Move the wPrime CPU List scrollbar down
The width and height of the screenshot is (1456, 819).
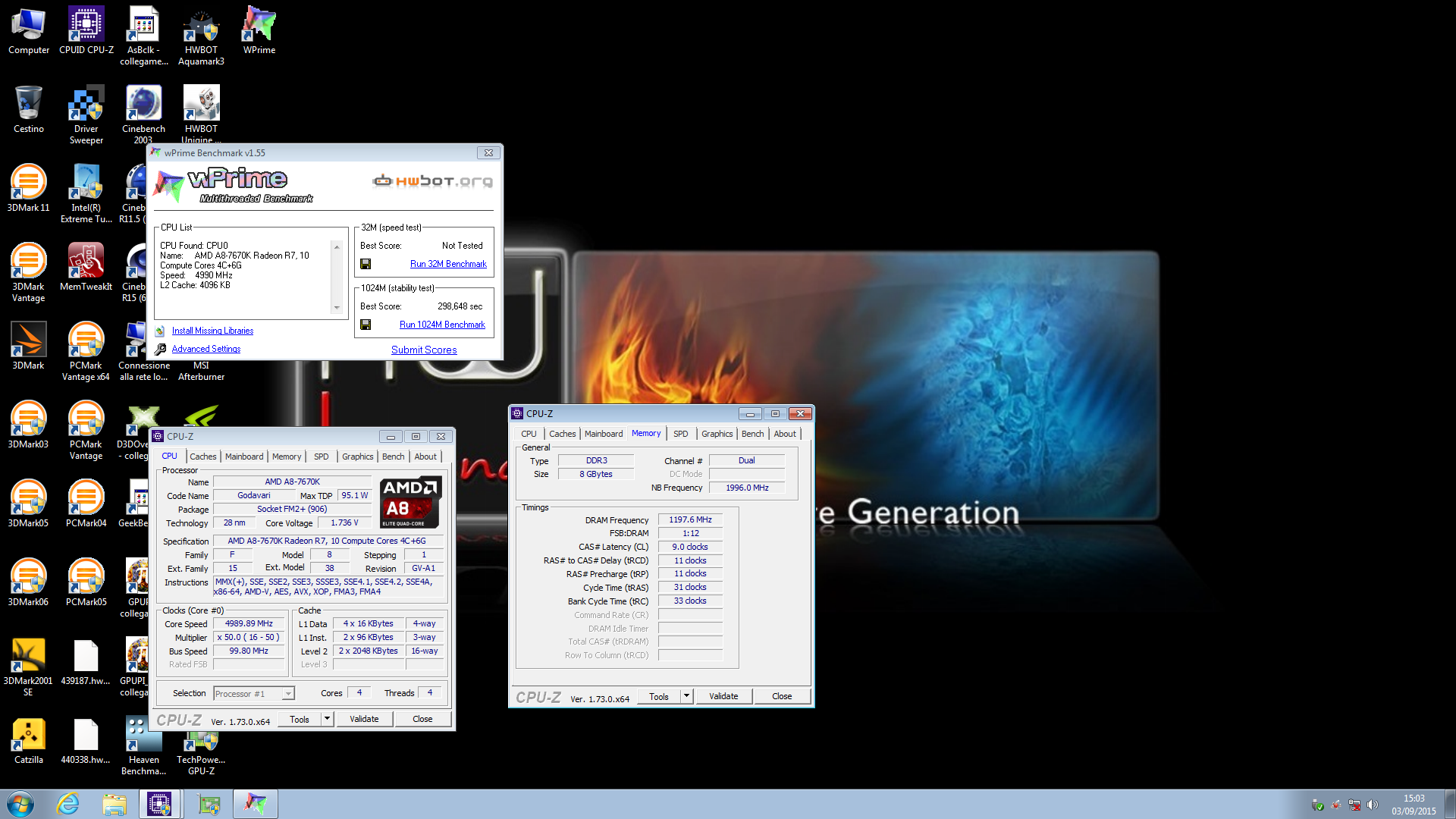(x=337, y=307)
